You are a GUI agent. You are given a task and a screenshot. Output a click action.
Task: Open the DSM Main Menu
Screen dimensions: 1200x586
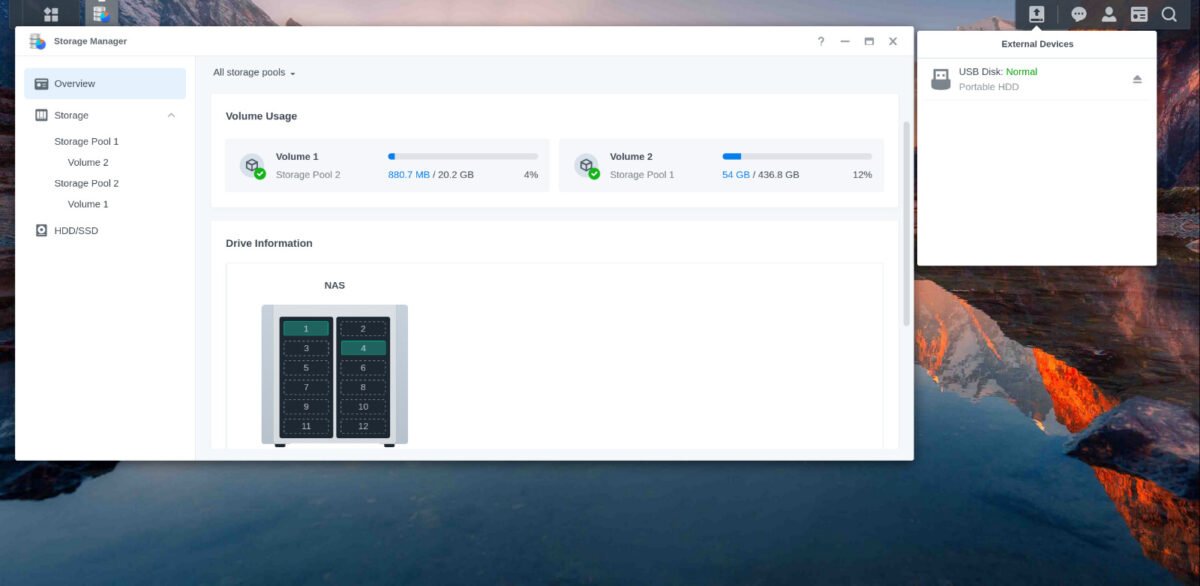(50, 14)
